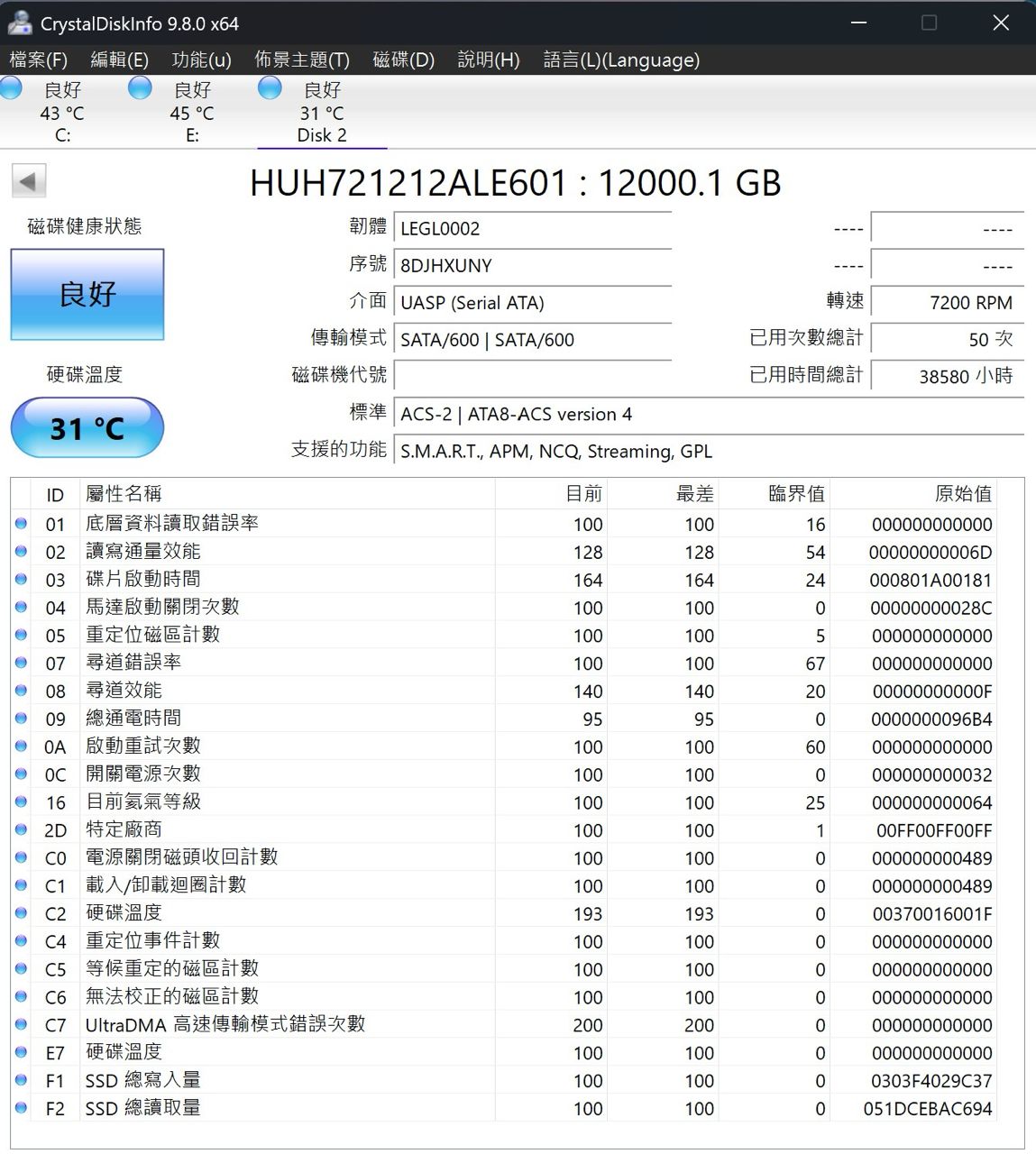
Task: Click the serial number field 8DJHXUNY
Action: point(532,266)
